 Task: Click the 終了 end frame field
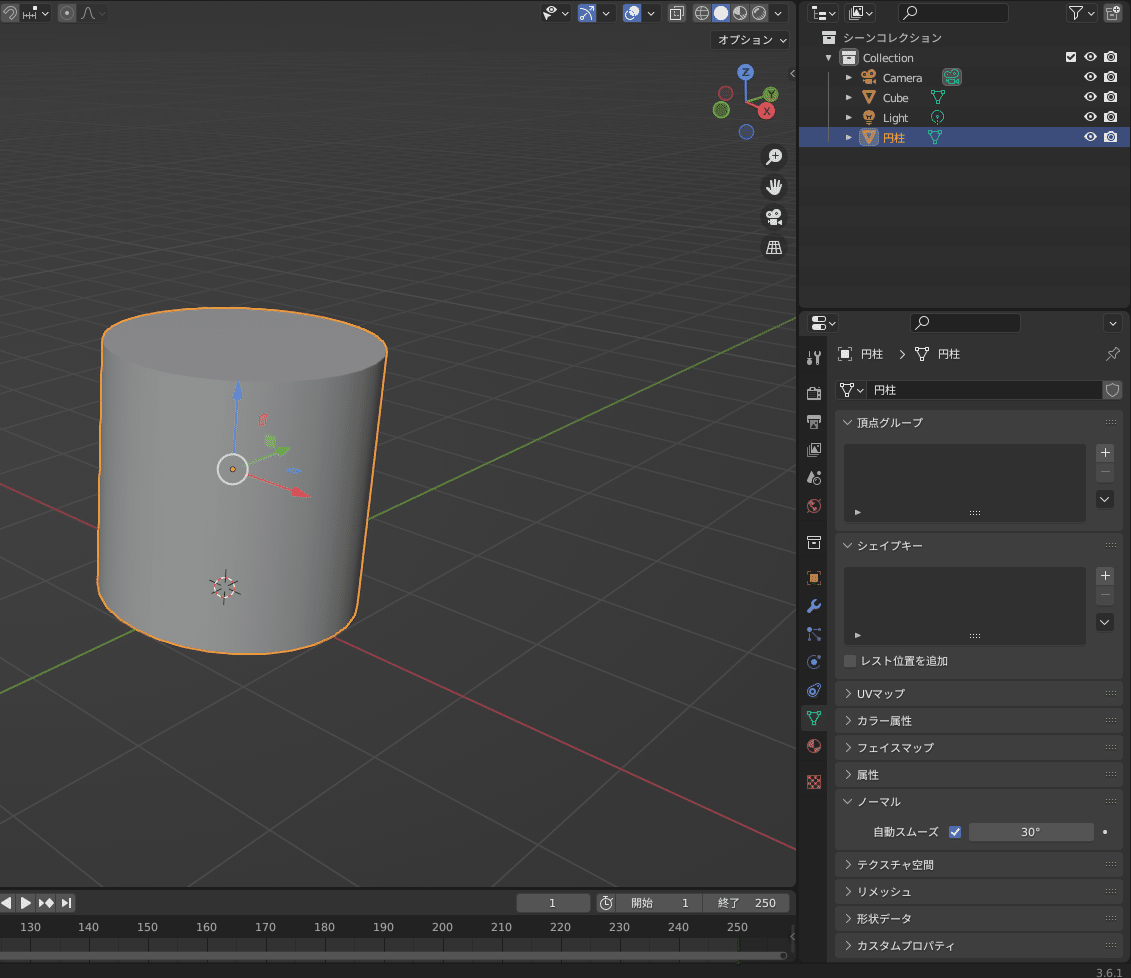746,903
